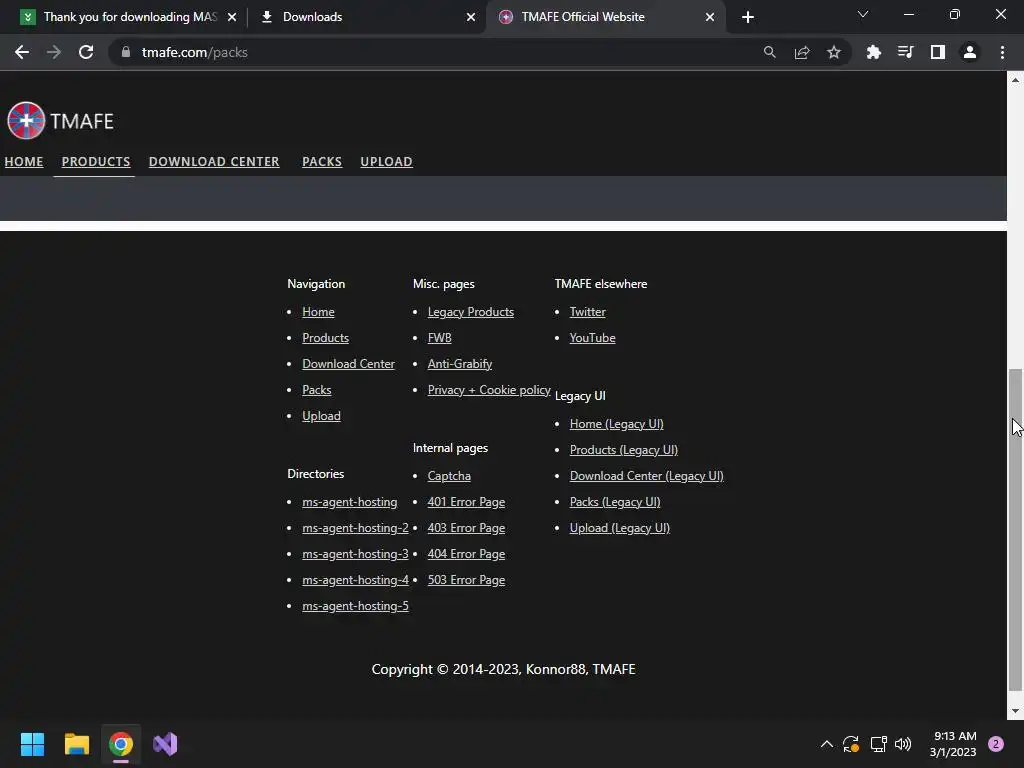Open the Extensions puzzle icon
Screen dimensions: 1024x768
point(874,52)
